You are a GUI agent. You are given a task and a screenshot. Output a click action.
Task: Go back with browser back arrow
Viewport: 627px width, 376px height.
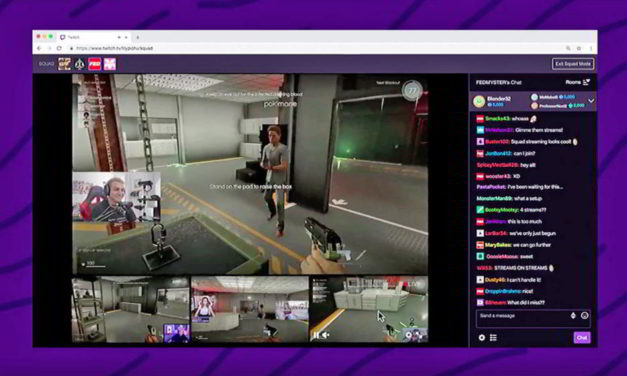click(x=39, y=48)
